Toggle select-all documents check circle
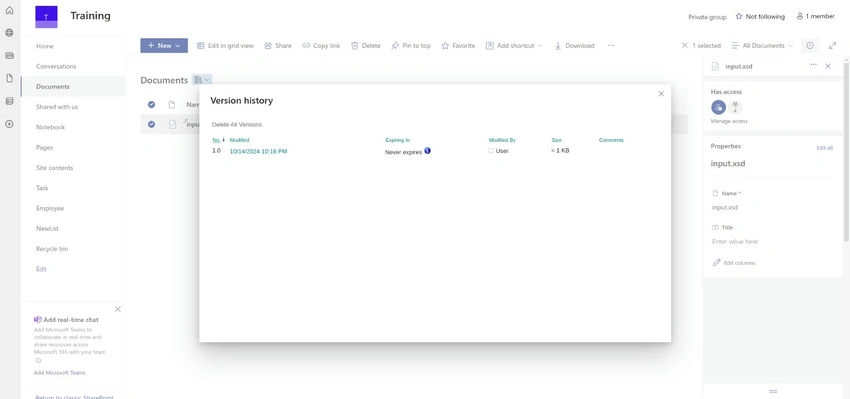 click(151, 104)
